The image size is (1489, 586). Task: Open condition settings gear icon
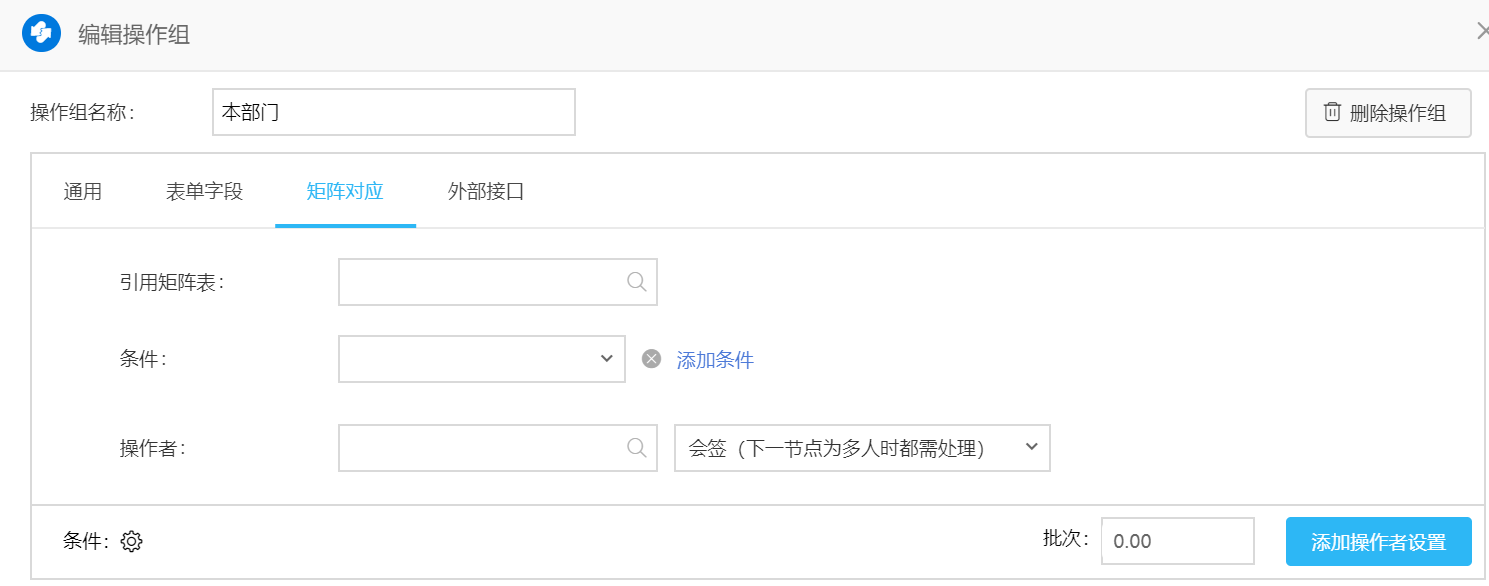tap(132, 542)
